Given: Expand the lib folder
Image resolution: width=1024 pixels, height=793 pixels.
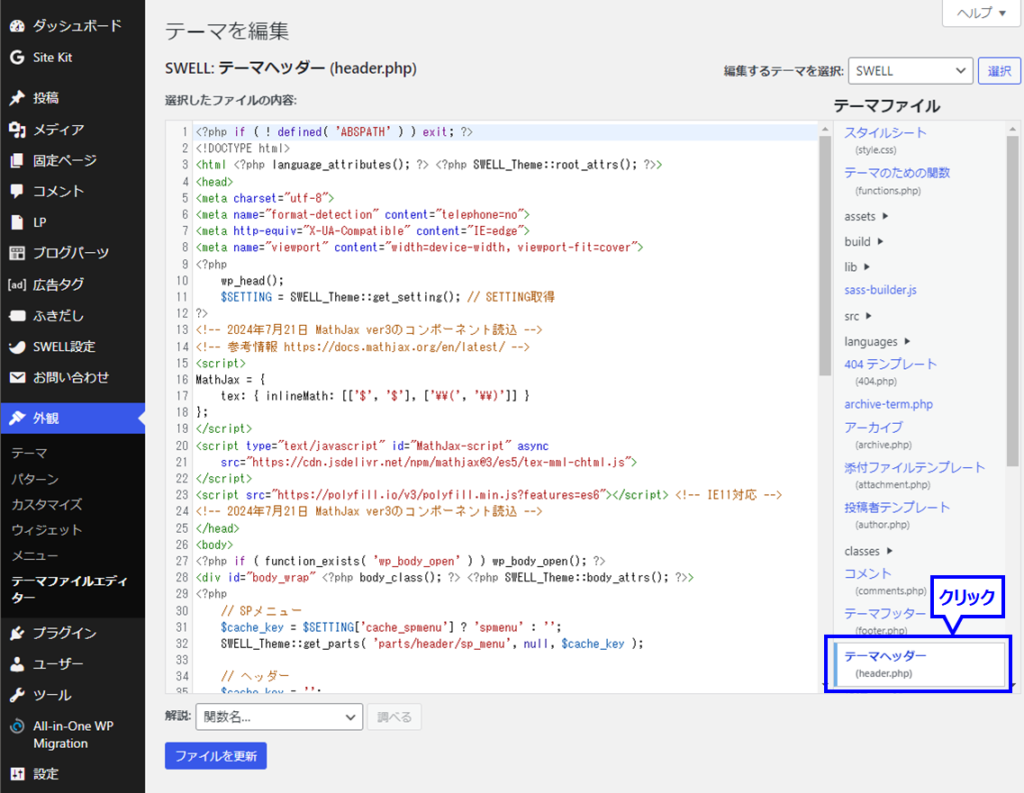Looking at the screenshot, I should point(857,267).
